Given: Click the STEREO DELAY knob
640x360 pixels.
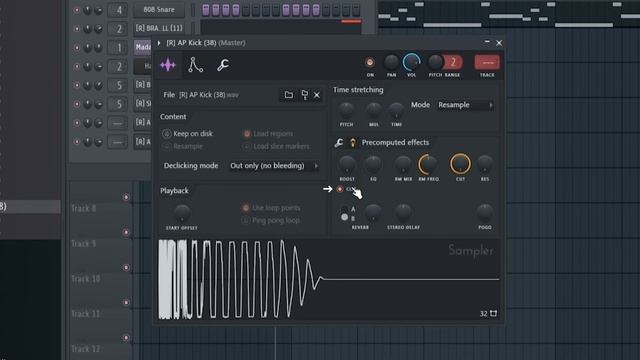Looking at the screenshot, I should 403,212.
